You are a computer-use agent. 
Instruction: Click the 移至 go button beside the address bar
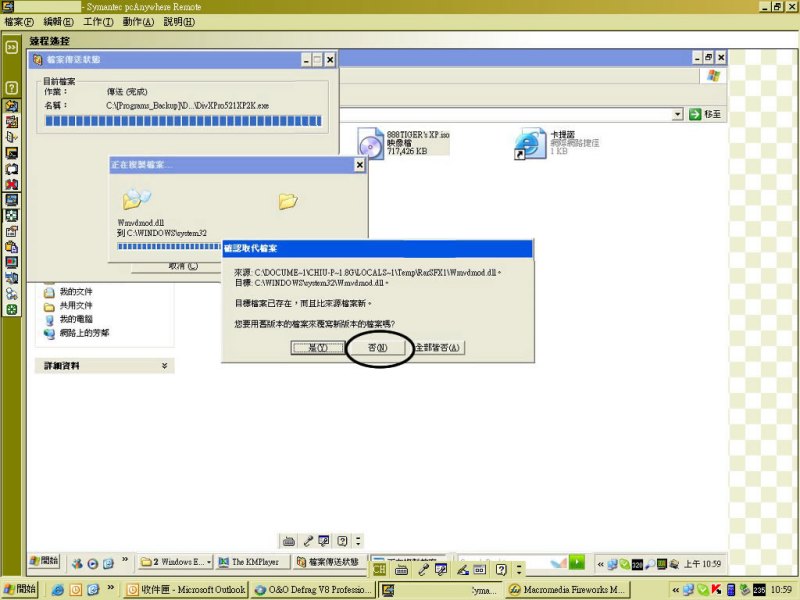point(706,114)
